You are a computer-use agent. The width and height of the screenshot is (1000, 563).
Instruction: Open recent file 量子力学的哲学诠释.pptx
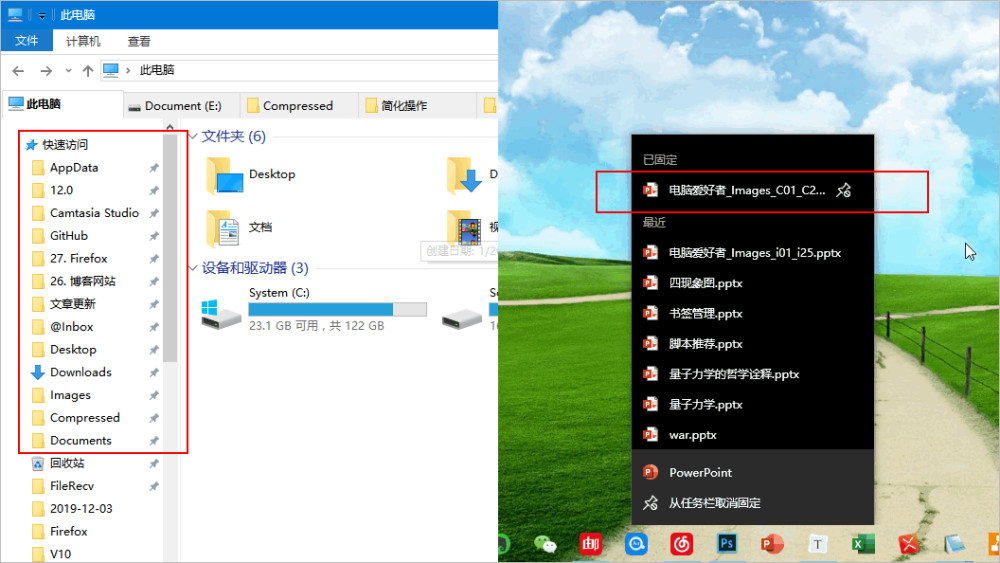(753, 374)
